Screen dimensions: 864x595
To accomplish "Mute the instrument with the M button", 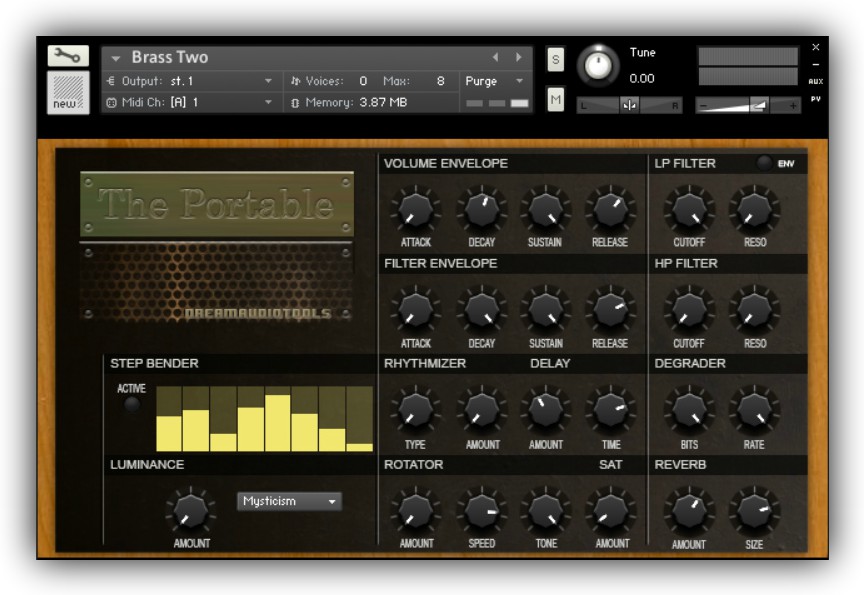I will click(x=555, y=100).
